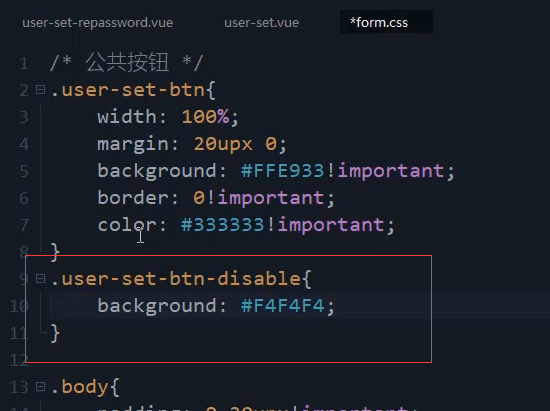
Task: Click the color property on line 7
Action: (x=127, y=225)
